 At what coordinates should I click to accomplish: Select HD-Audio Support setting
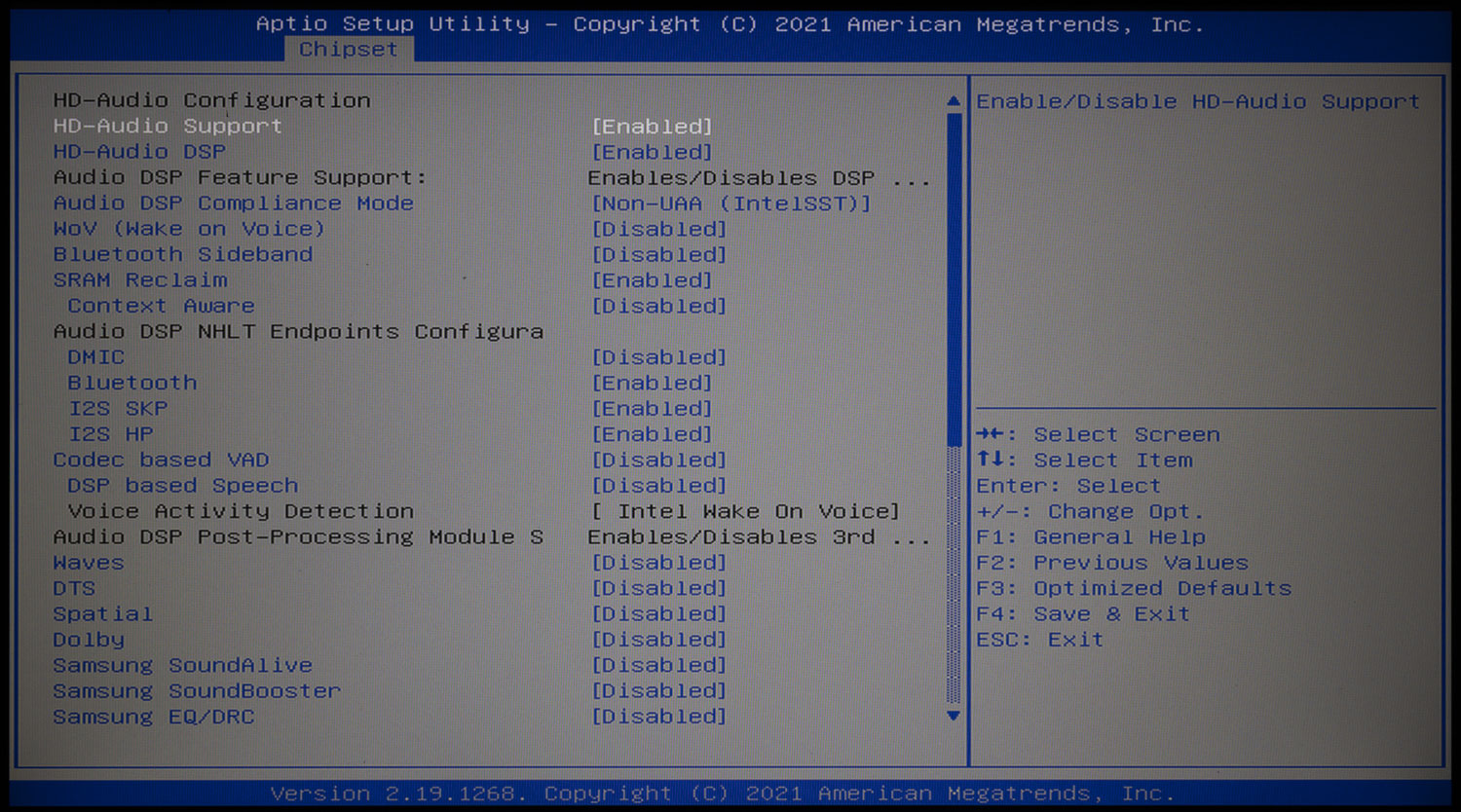(x=168, y=127)
